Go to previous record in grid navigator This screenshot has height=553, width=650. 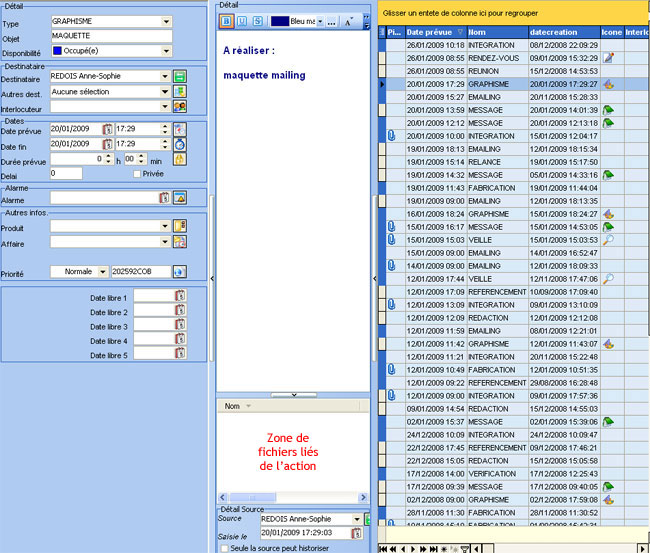coord(403,549)
